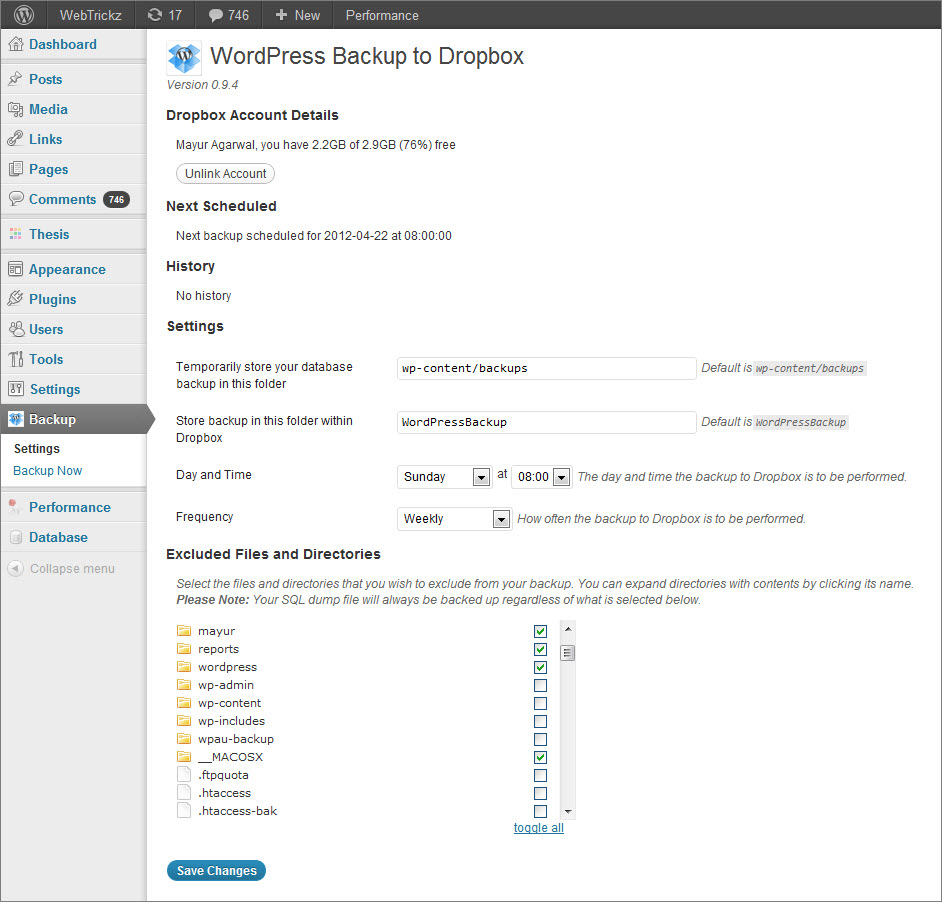This screenshot has height=902, width=942.
Task: Uncheck the wordpress exclusion checkbox
Action: click(540, 667)
